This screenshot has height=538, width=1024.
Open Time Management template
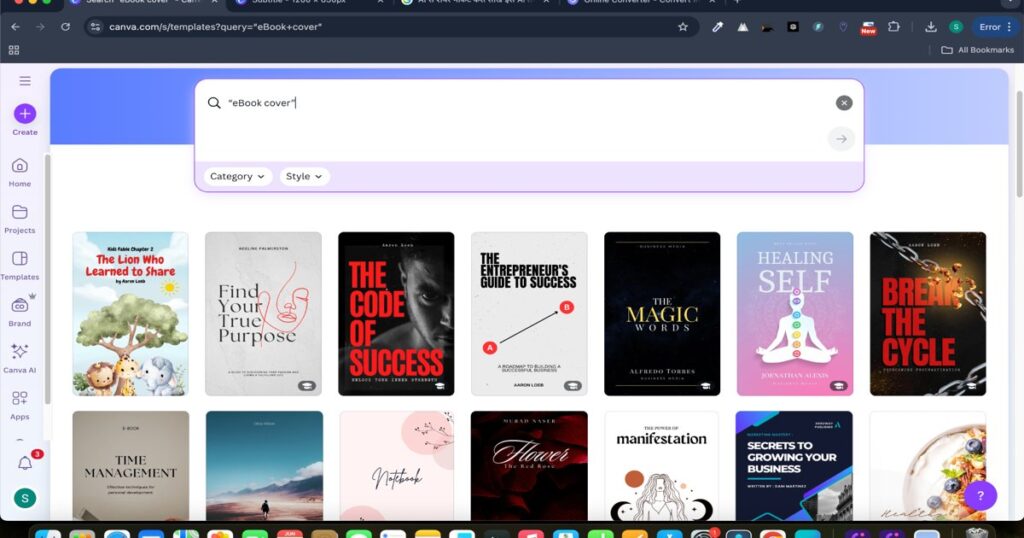point(131,466)
